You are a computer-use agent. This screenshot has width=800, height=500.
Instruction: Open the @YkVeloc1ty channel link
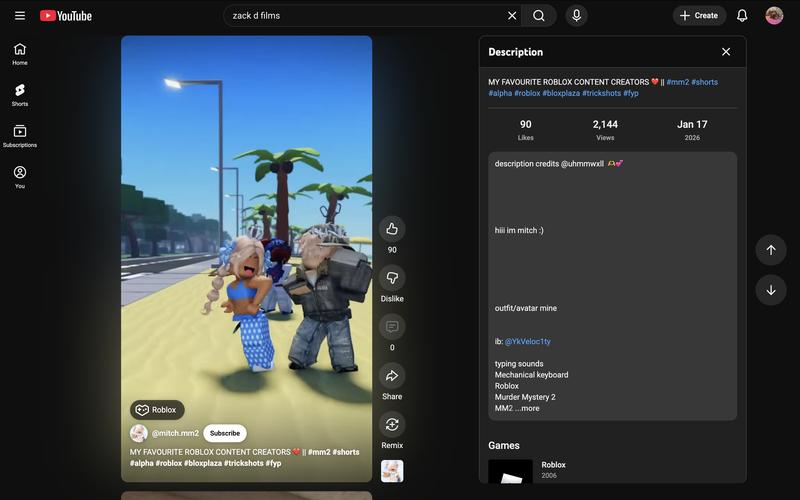click(x=528, y=342)
